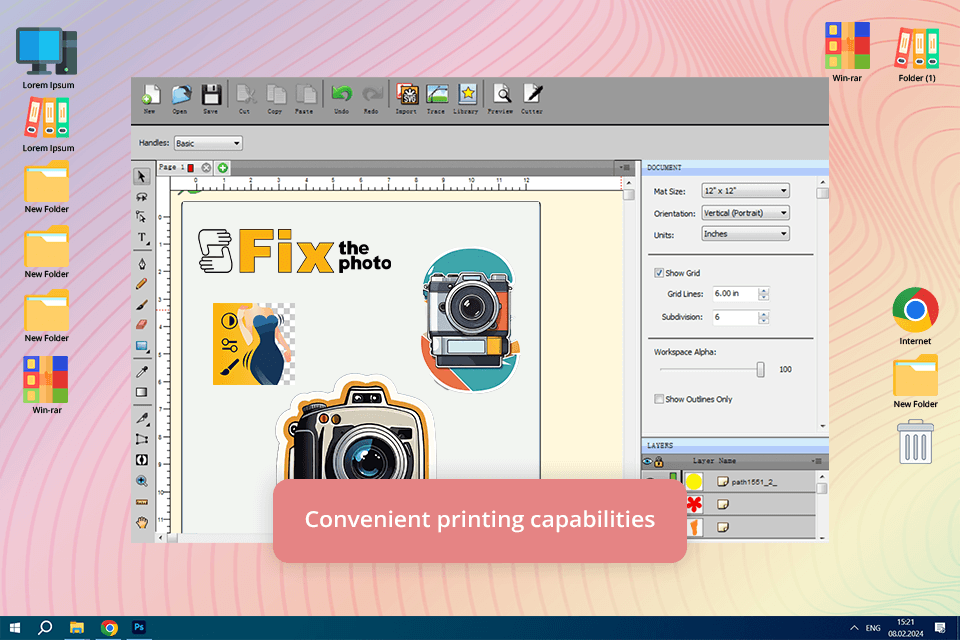Click the LAYERS panel header

coord(735,445)
